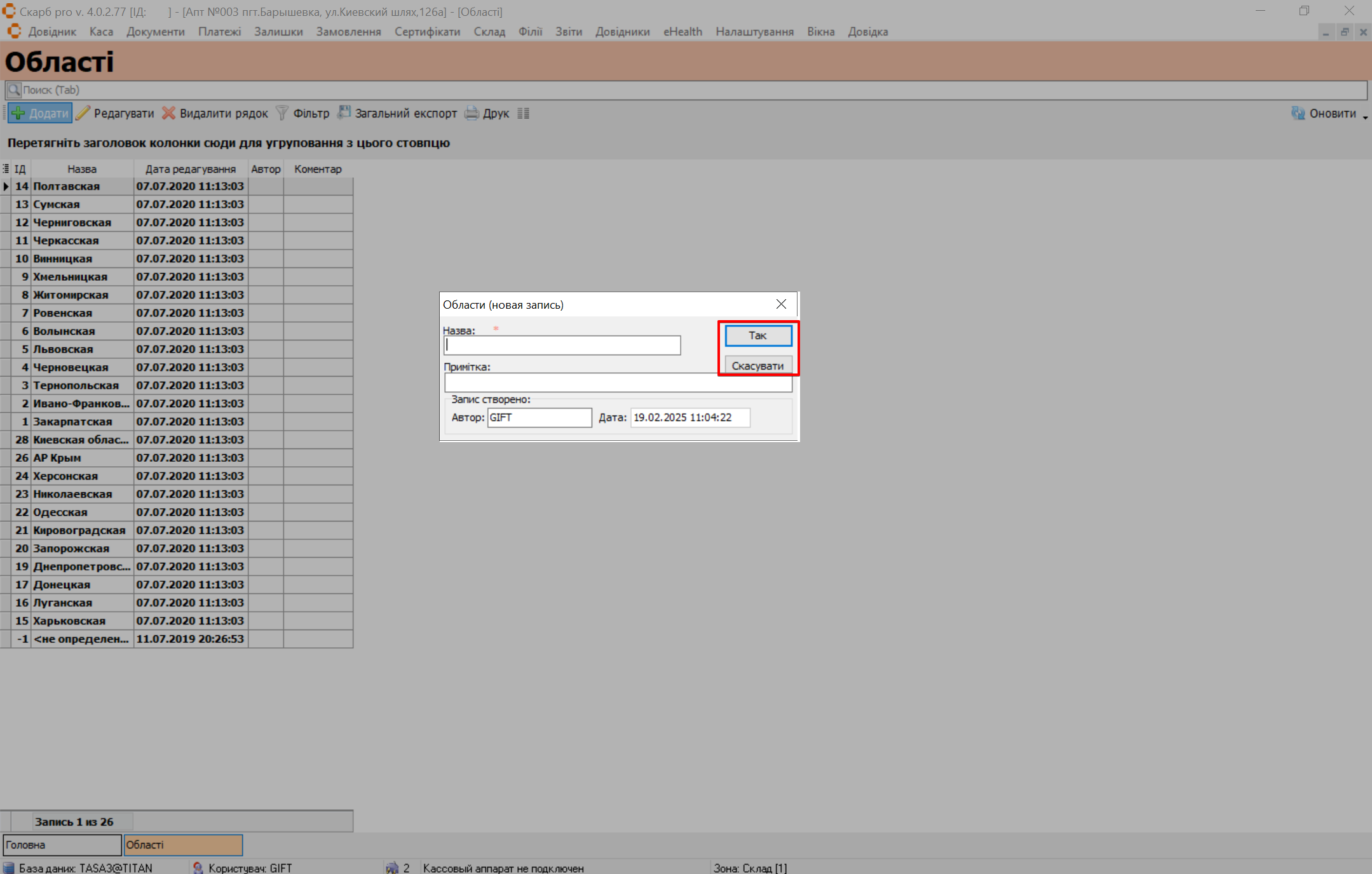Close the Области новая запись dialog
Image resolution: width=1372 pixels, height=874 pixels.
point(781,304)
